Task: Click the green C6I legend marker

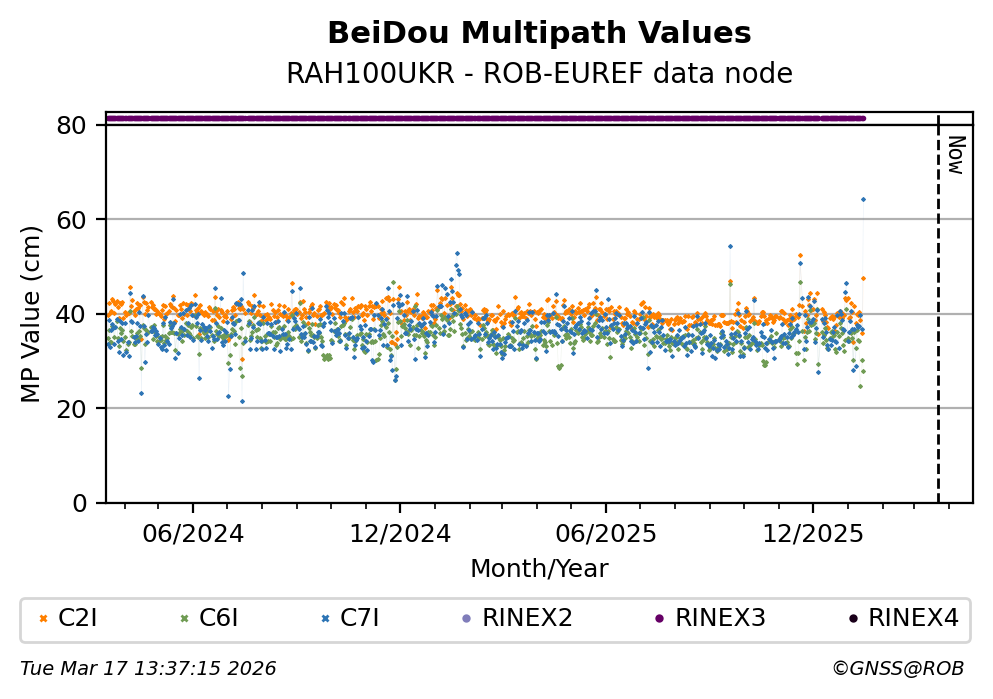Action: (184, 619)
